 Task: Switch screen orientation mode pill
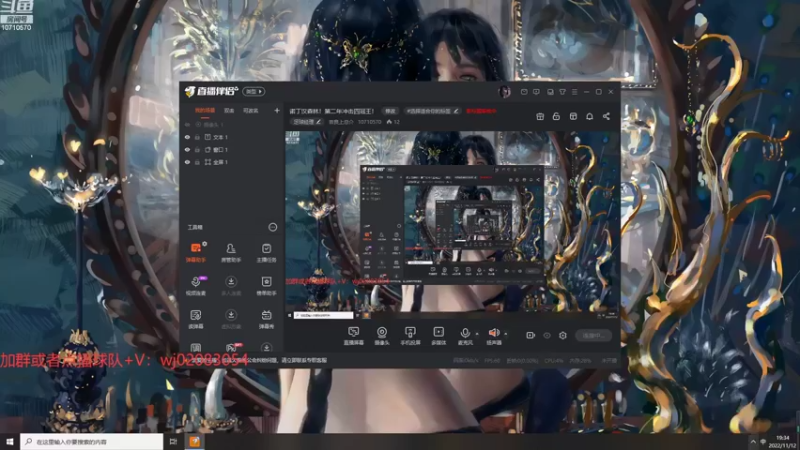(254, 91)
